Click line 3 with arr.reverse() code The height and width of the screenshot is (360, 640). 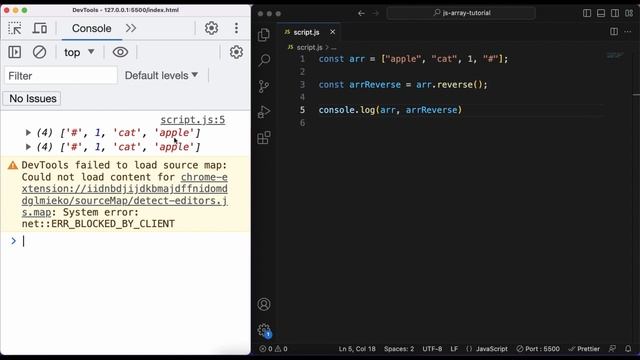pos(403,85)
